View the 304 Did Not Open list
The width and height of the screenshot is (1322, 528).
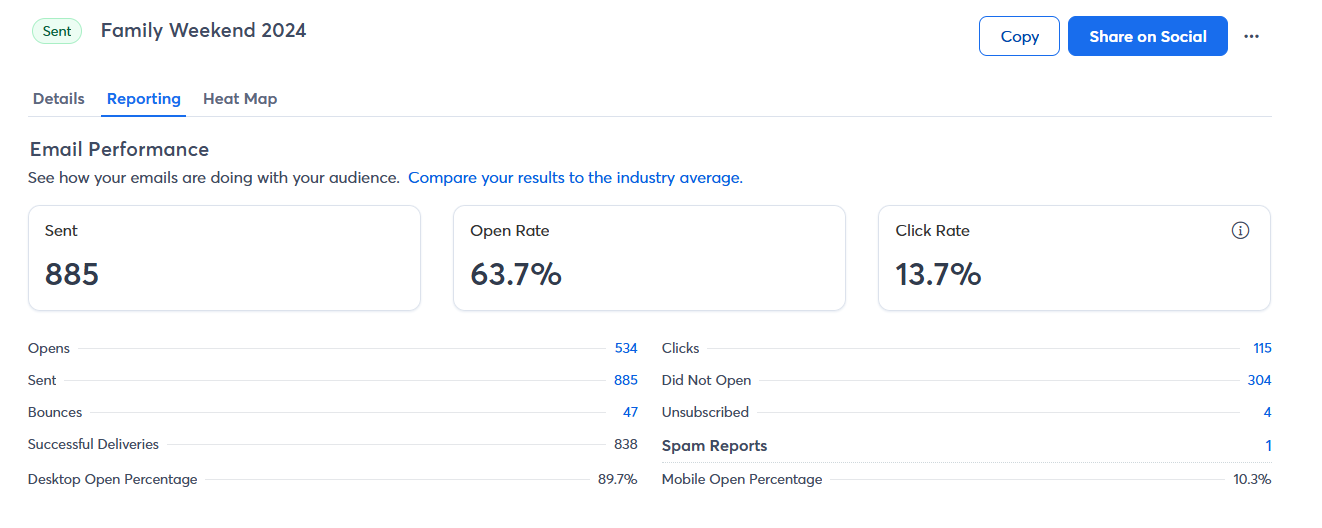(x=1259, y=381)
